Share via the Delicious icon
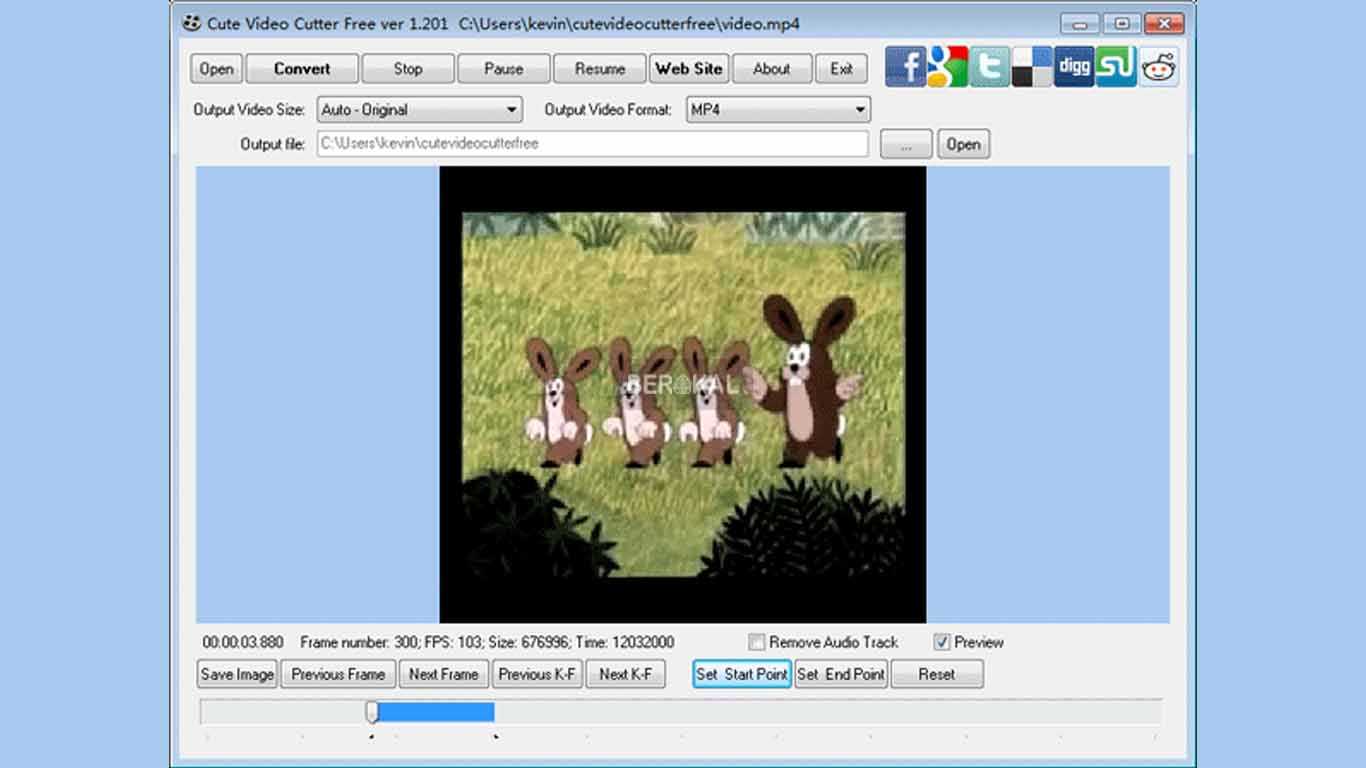Screen dimensions: 1366x768 [1032, 67]
